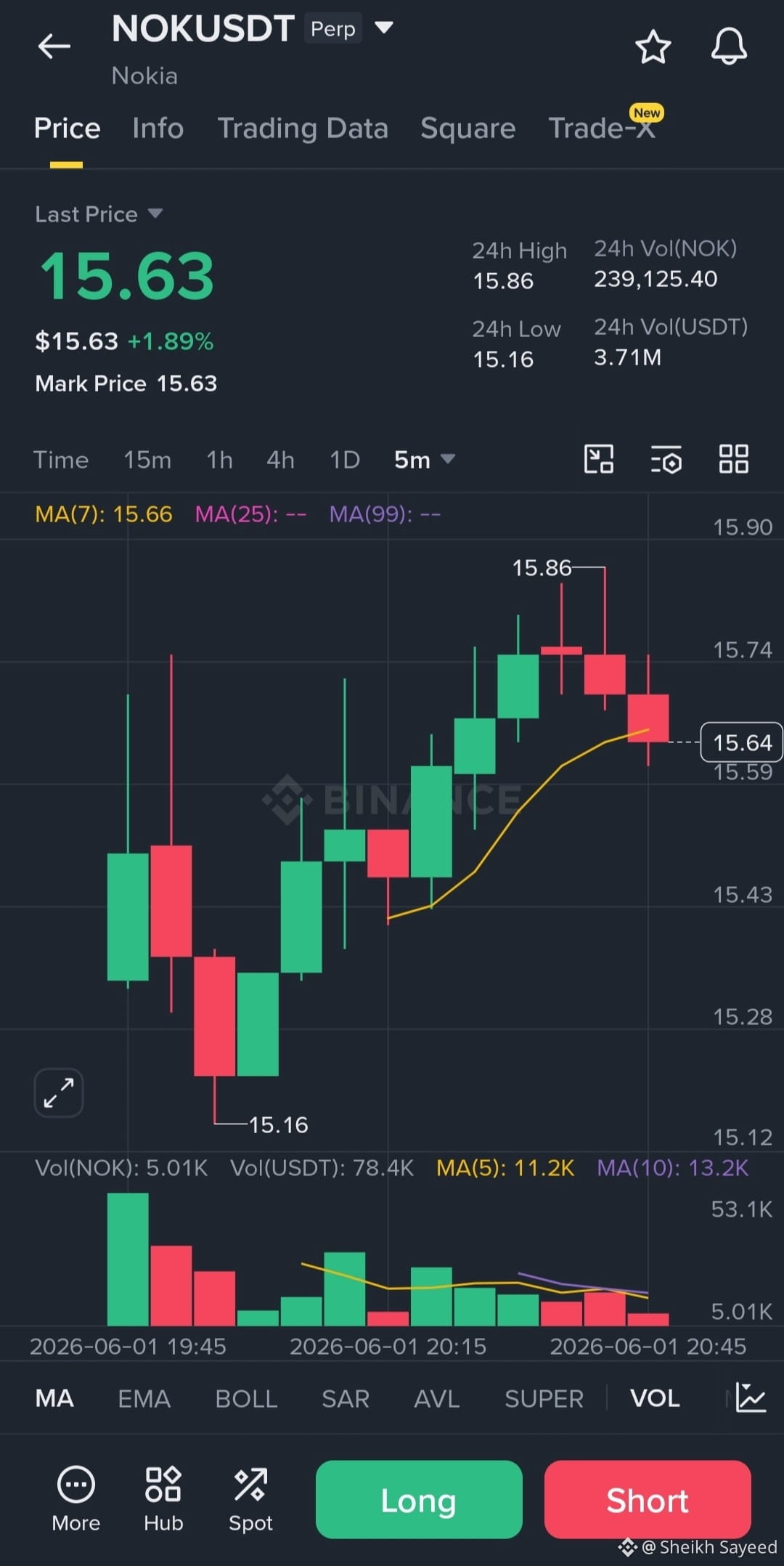The image size is (784, 1566).
Task: Tap the Long button
Action: 419,1499
